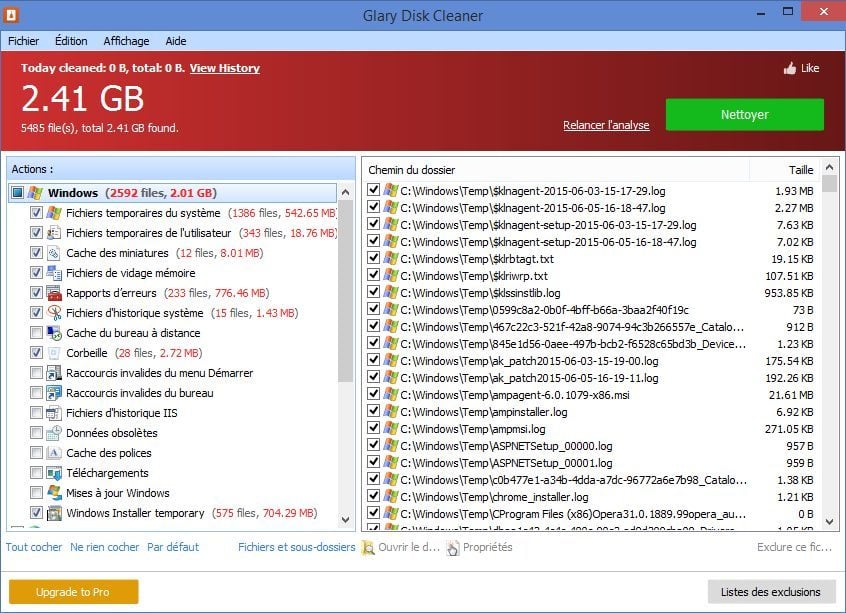Screen dimensions: 846x613
Task: Click the Relancer l'analyse link
Action: point(606,125)
